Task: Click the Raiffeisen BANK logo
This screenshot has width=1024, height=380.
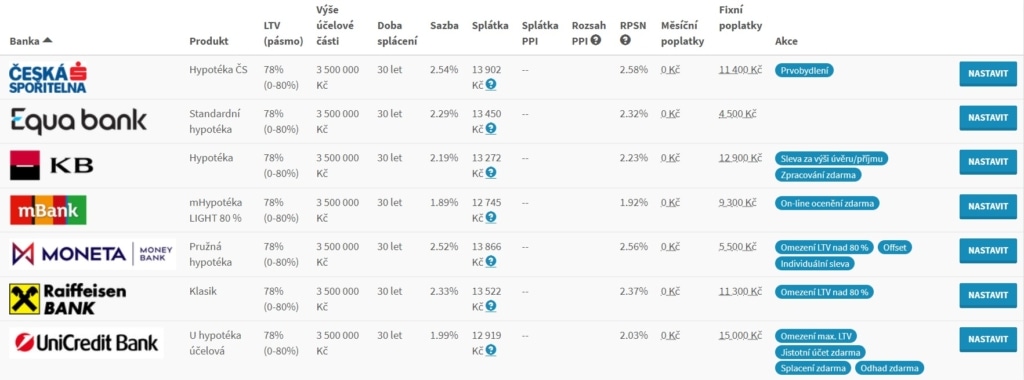Action: [x=67, y=298]
